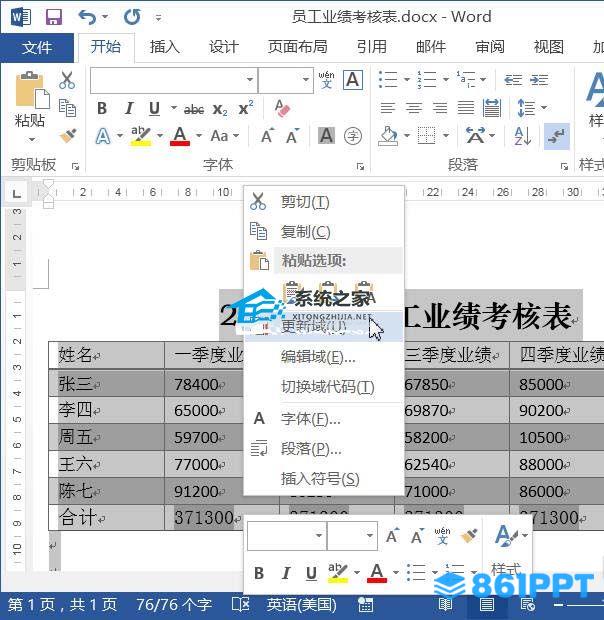Open the bullet list style dropdown
Viewport: 604px width, 620px height.
(406, 80)
